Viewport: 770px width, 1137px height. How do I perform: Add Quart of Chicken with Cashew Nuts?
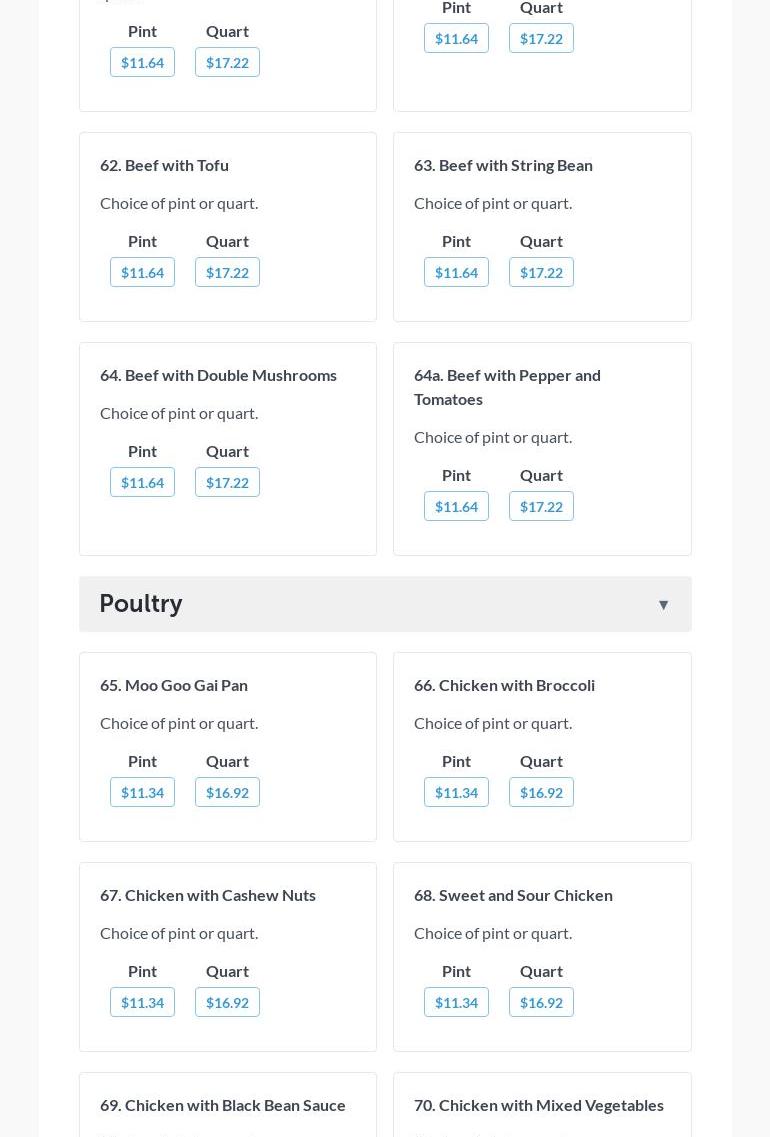pos(227,1002)
